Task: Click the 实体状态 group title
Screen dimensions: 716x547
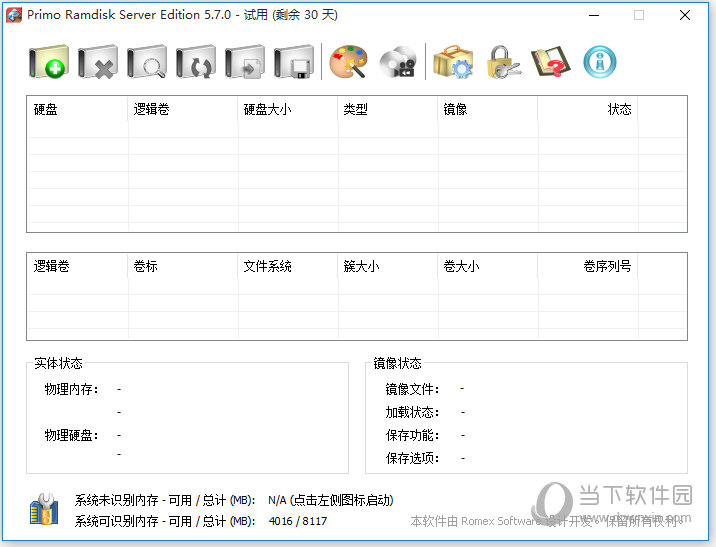Action: coord(58,363)
